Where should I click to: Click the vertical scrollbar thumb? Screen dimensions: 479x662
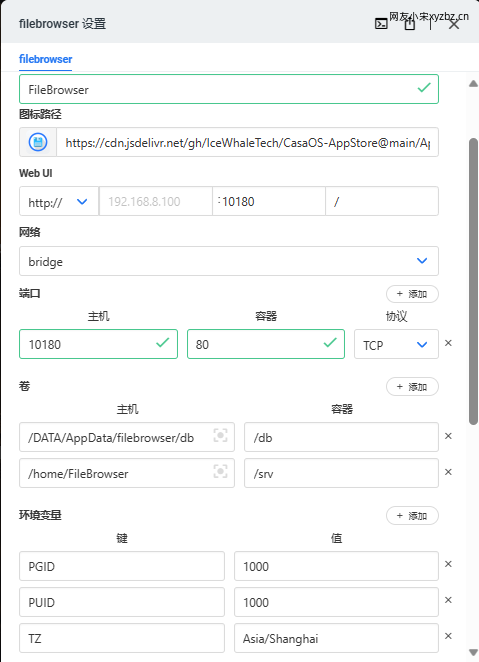point(474,281)
